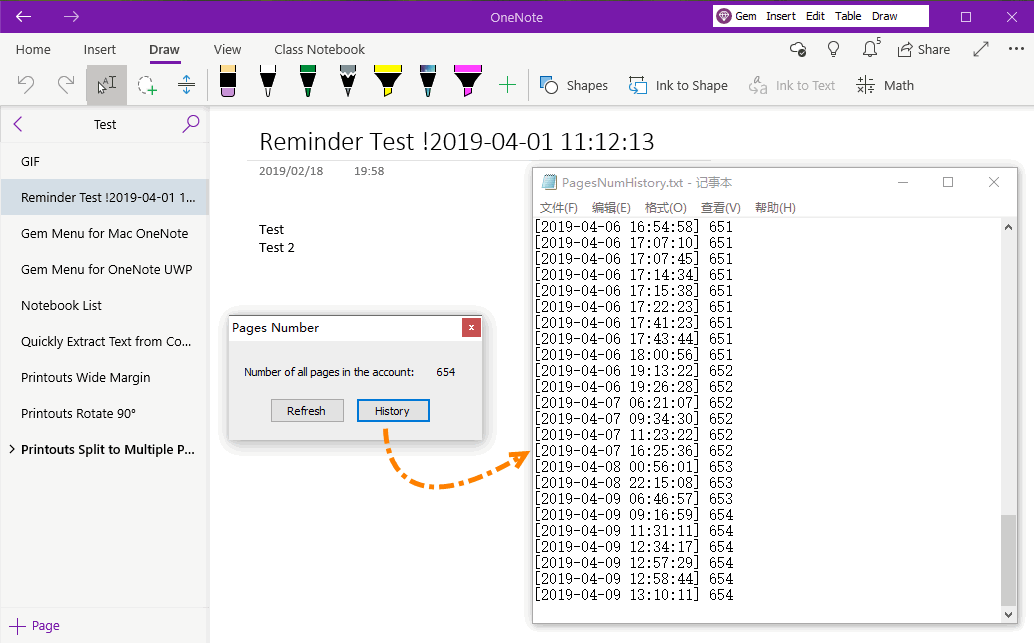Click the back arrow in the title bar
The height and width of the screenshot is (643, 1034).
pos(24,16)
